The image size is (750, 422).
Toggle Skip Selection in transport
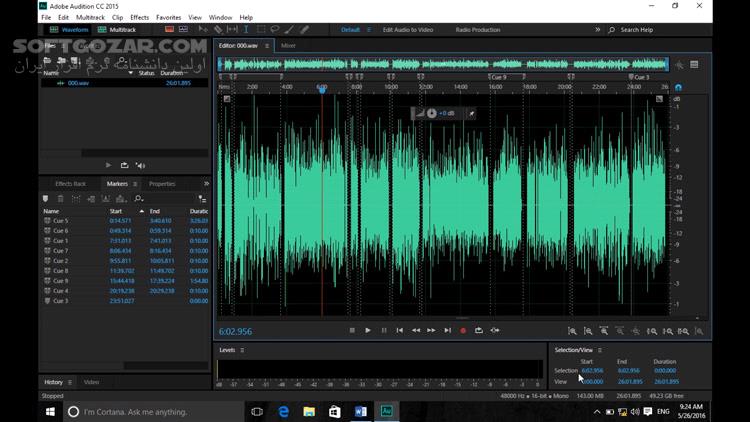click(x=495, y=330)
